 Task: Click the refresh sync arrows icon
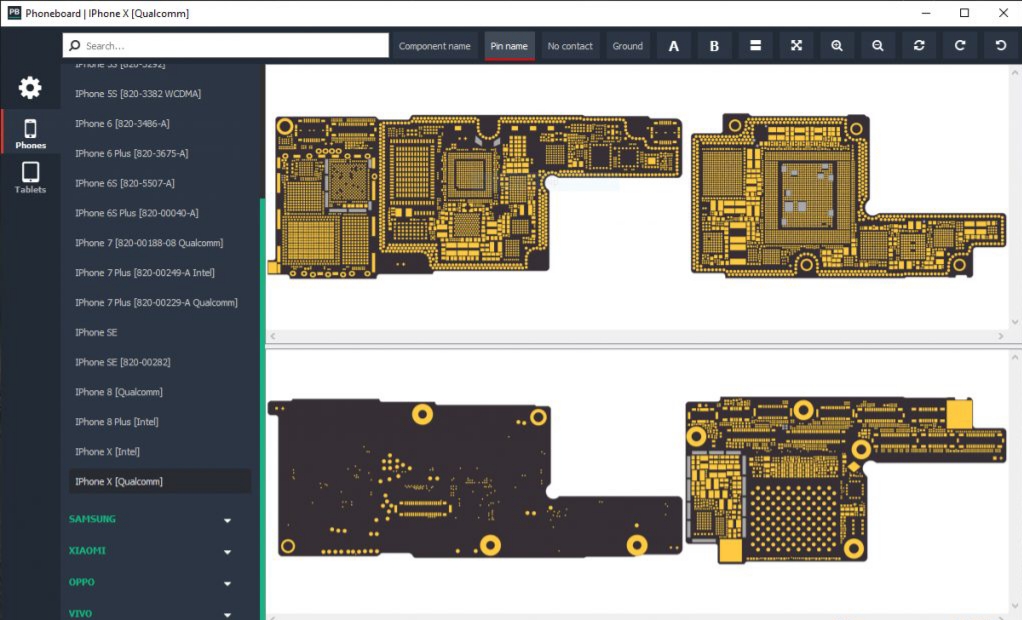click(919, 46)
